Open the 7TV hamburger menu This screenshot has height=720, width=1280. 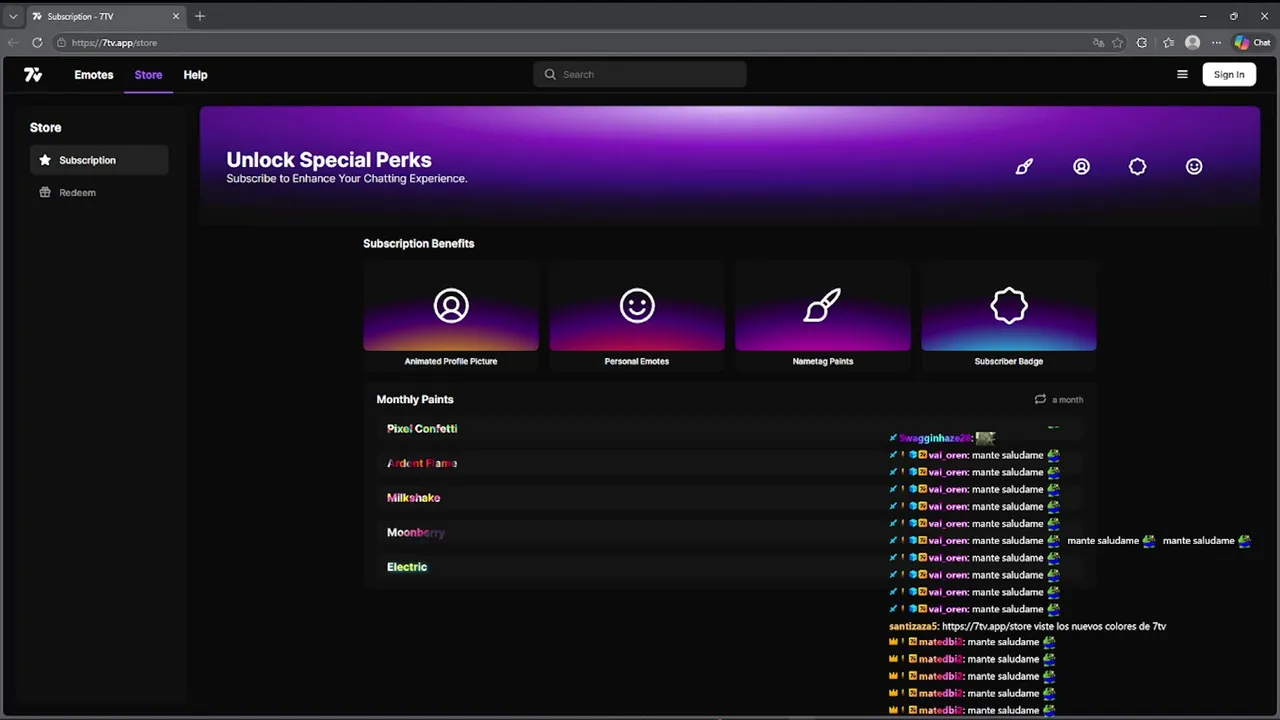1182,74
